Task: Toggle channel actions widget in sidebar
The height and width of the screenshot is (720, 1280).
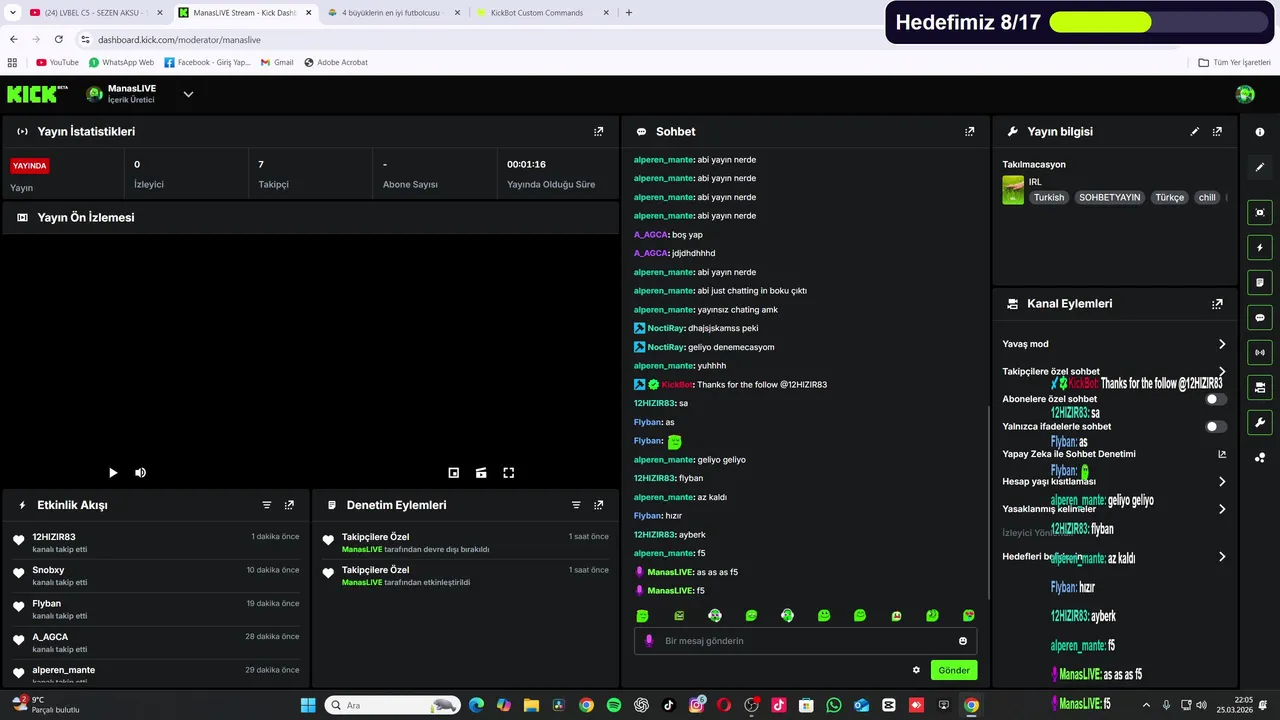Action: [x=1260, y=387]
